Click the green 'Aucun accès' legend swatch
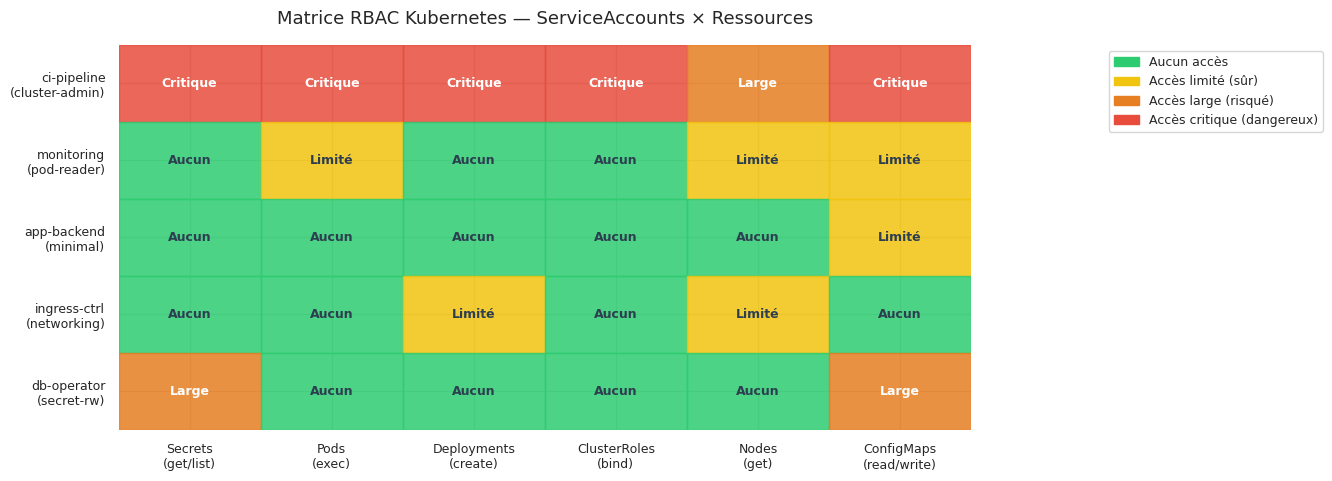The image size is (1332, 481). click(1126, 62)
